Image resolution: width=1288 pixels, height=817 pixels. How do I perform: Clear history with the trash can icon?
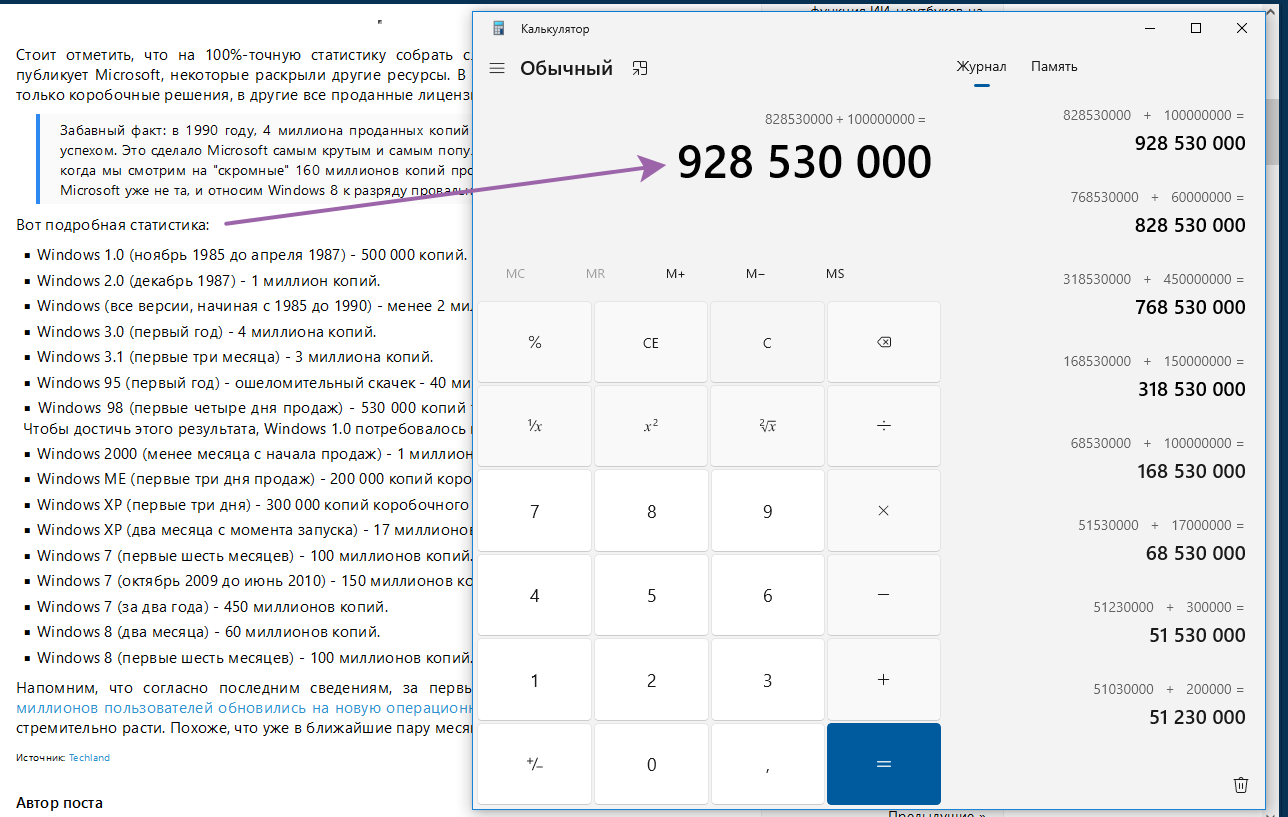(1241, 785)
